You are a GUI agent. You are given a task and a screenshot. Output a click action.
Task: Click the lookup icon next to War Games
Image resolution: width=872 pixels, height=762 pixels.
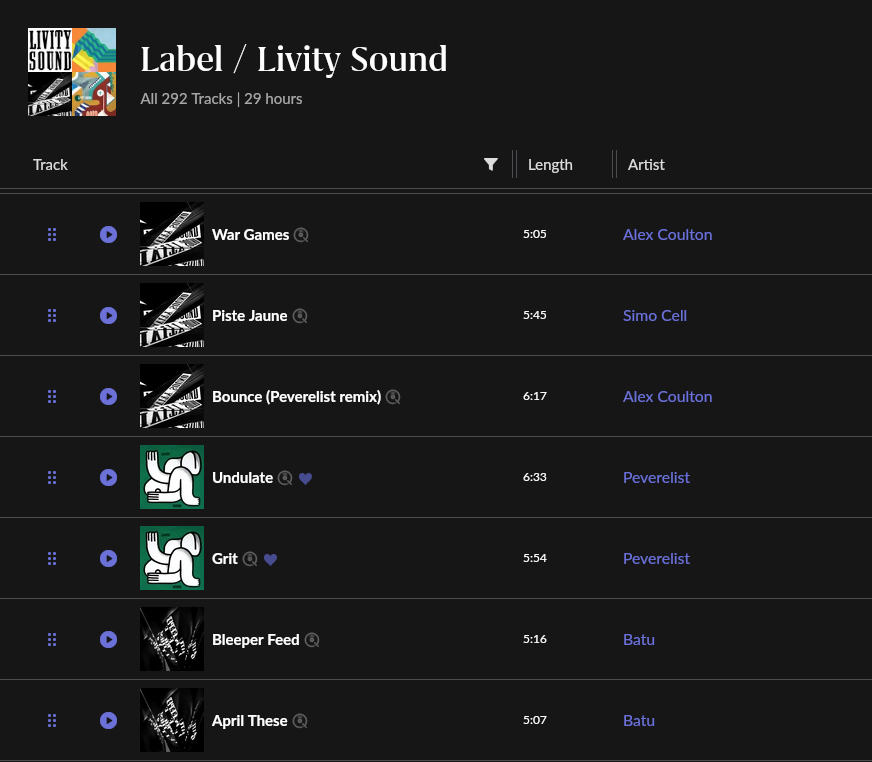coord(301,235)
